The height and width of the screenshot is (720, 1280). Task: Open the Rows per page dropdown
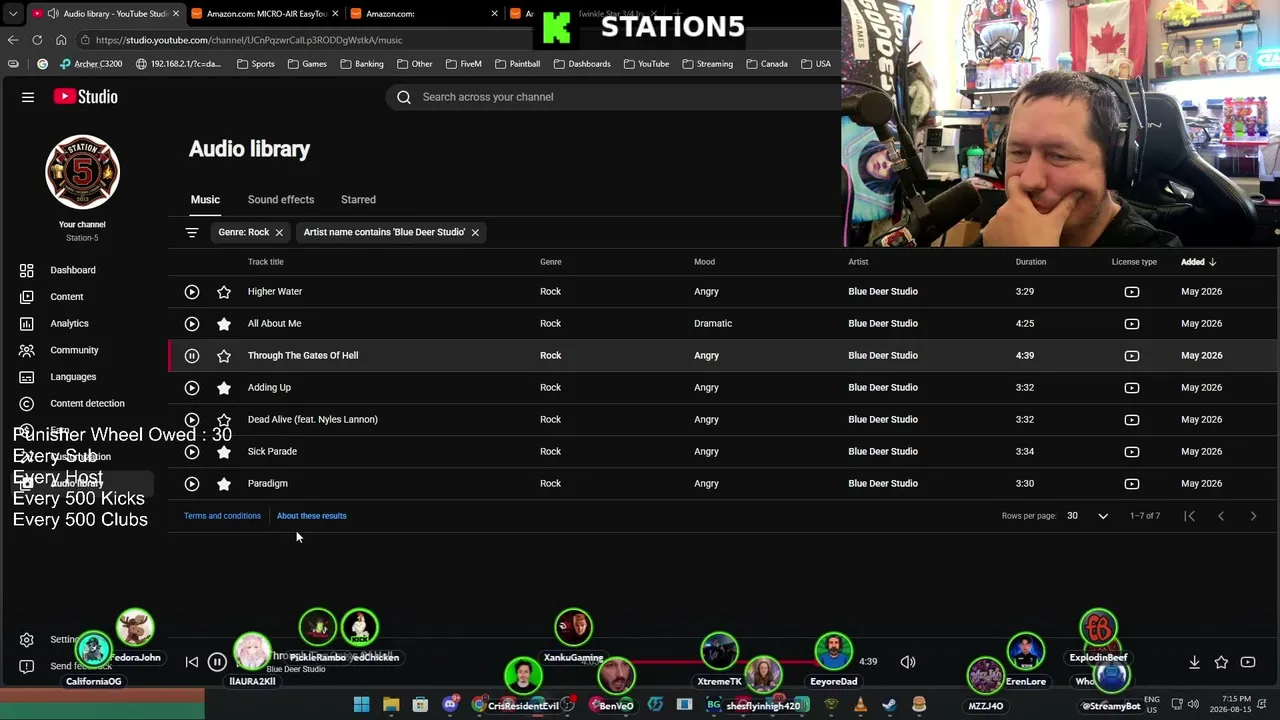click(1086, 516)
